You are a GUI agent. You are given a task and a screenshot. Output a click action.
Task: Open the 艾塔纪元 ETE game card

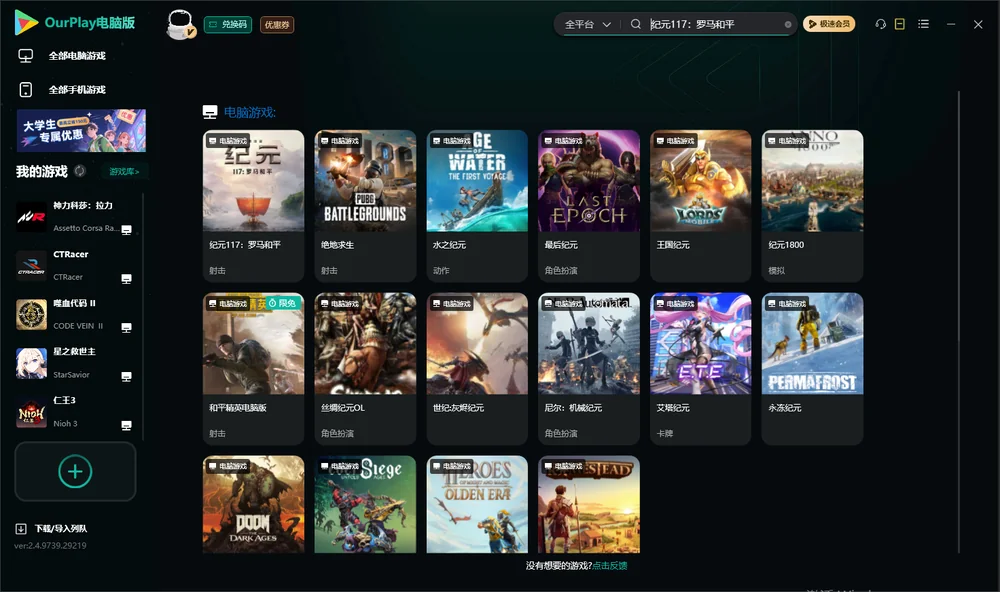pos(701,368)
